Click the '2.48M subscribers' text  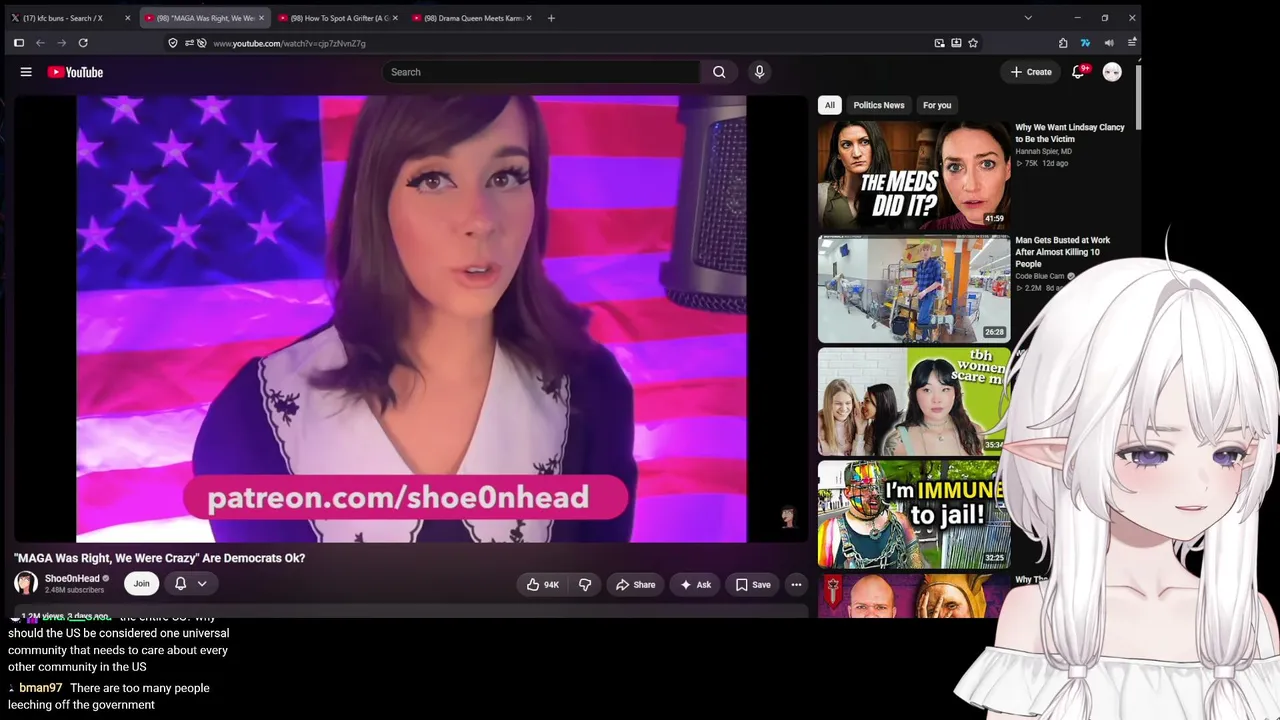[74, 590]
